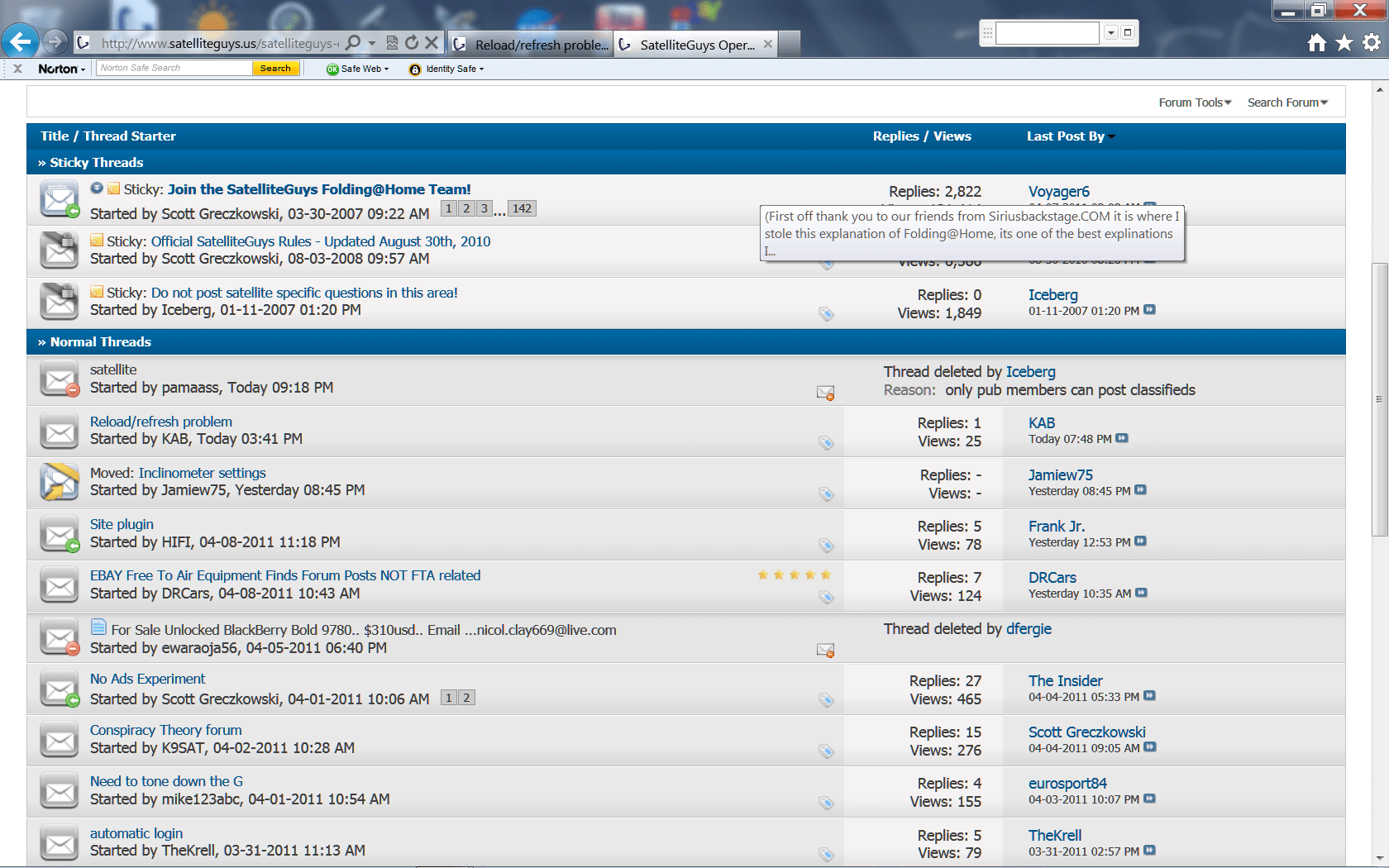
Task: Click the browser forward arrow button
Action: click(x=55, y=41)
